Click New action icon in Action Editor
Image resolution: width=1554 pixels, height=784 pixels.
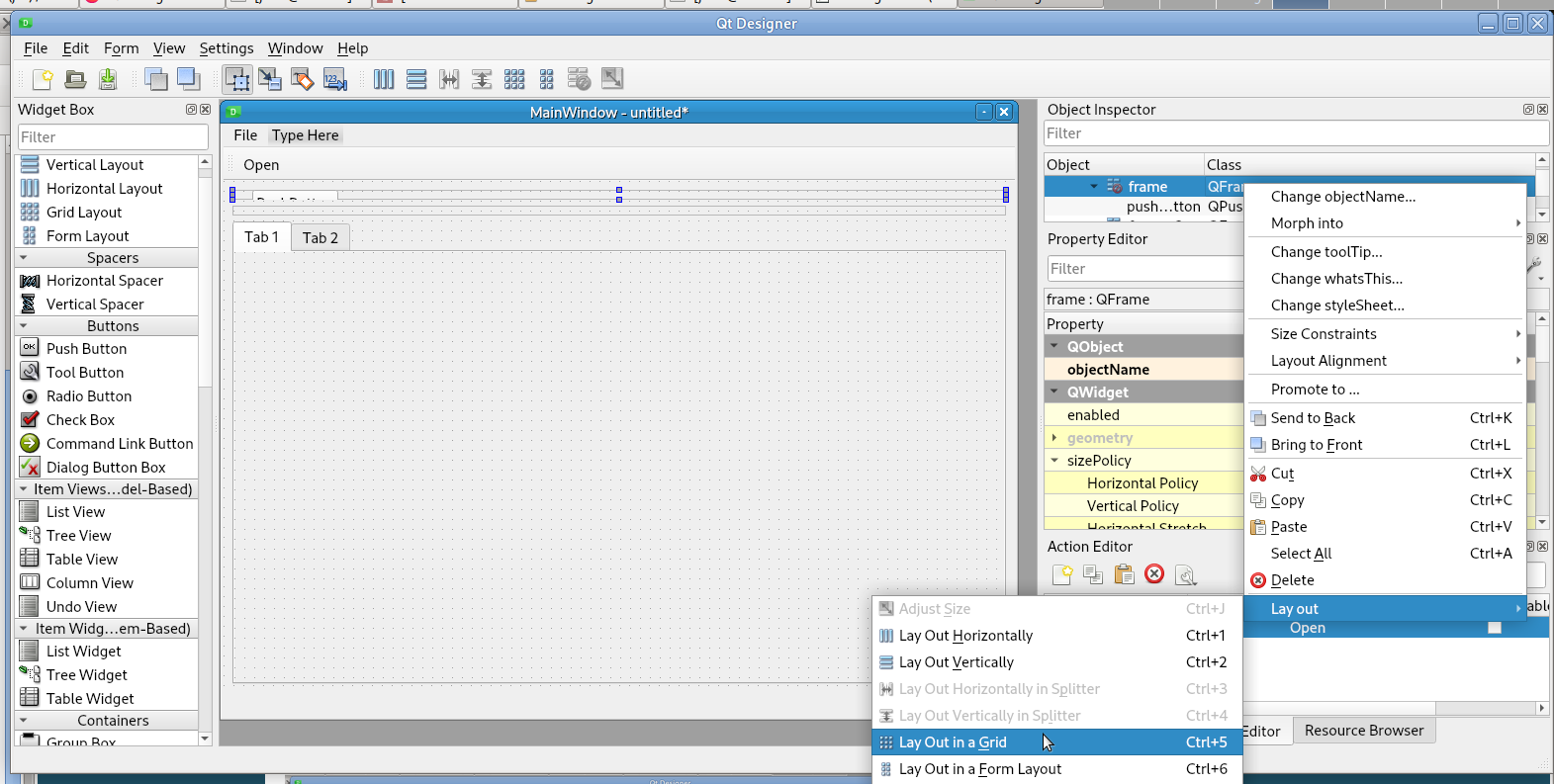click(1062, 574)
